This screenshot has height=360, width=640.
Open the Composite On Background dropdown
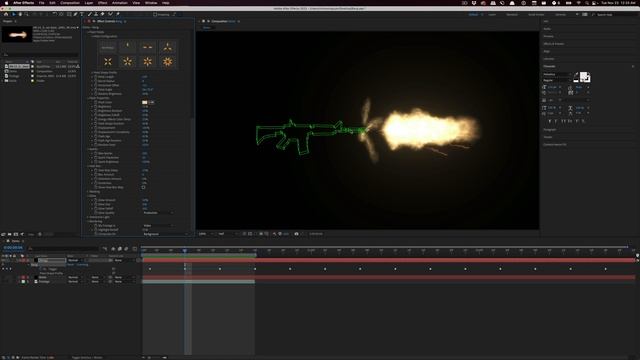(165, 234)
